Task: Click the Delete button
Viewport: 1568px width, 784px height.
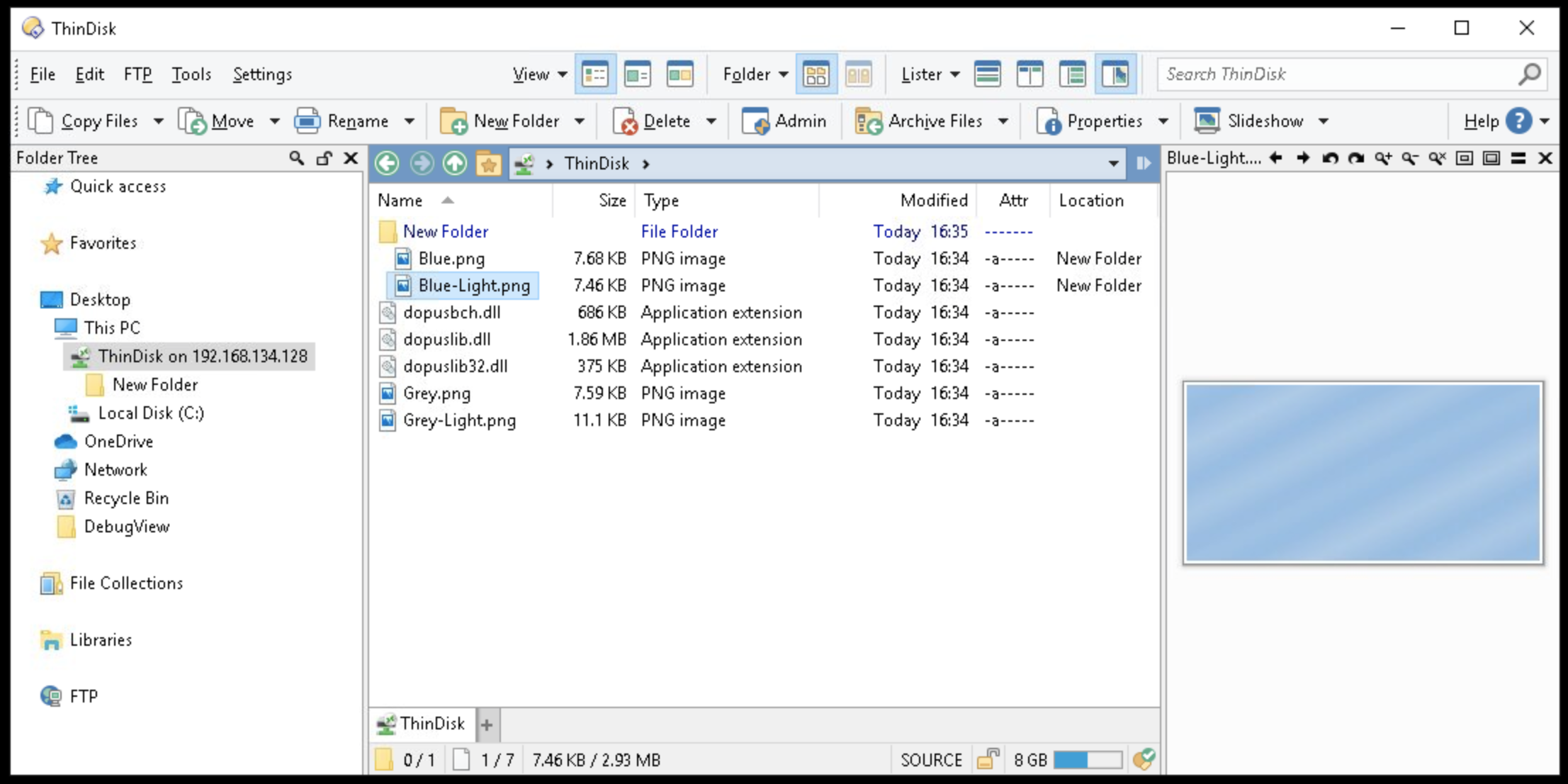Action: 652,122
